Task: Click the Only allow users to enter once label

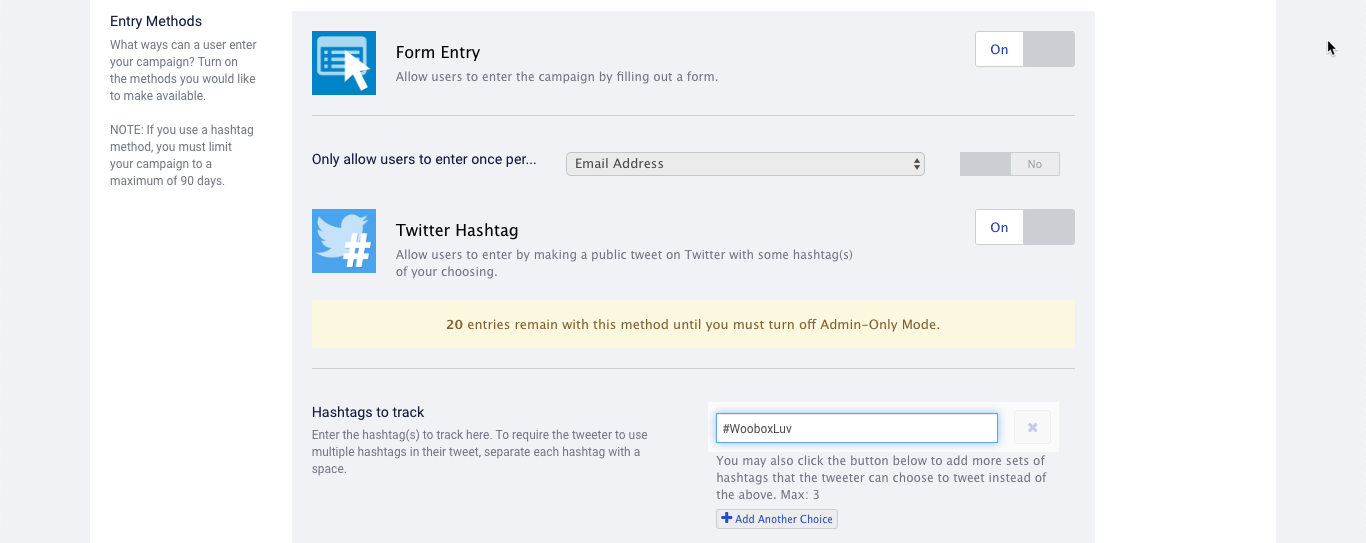Action: tap(424, 159)
